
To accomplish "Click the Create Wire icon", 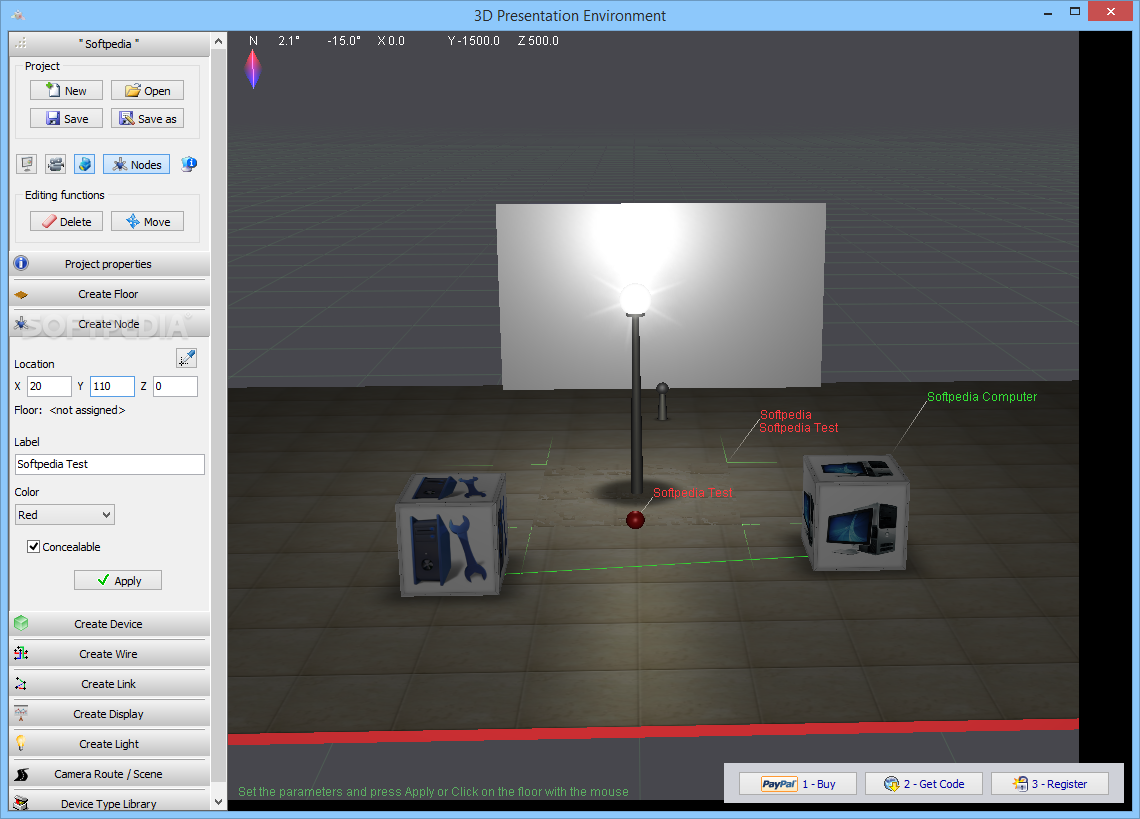I will pos(21,653).
